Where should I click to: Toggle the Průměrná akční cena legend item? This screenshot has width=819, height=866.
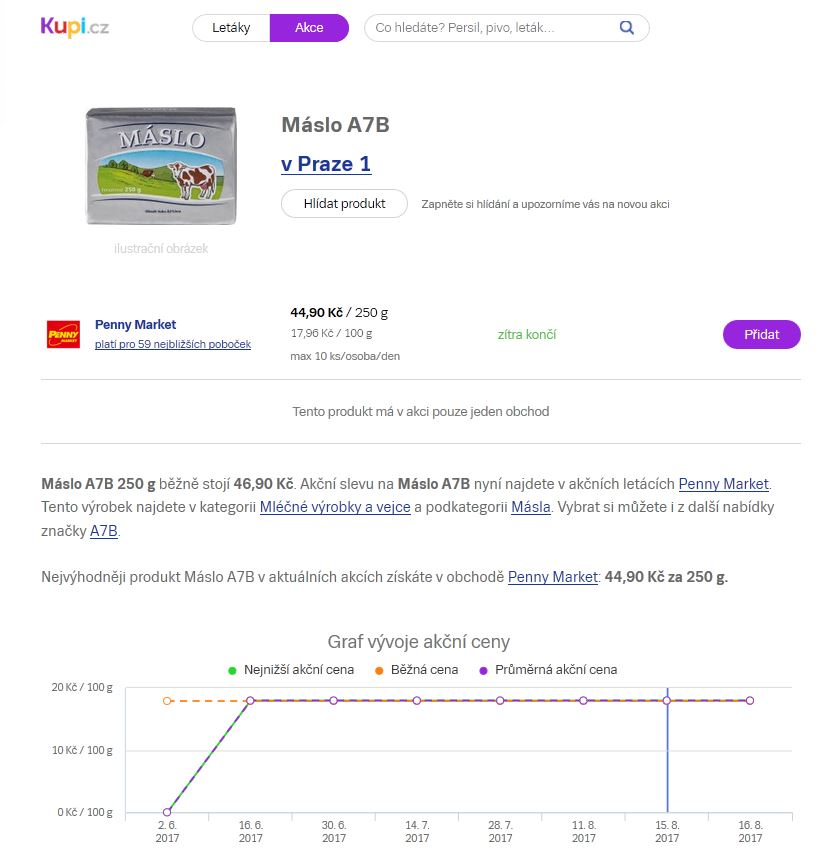click(548, 670)
